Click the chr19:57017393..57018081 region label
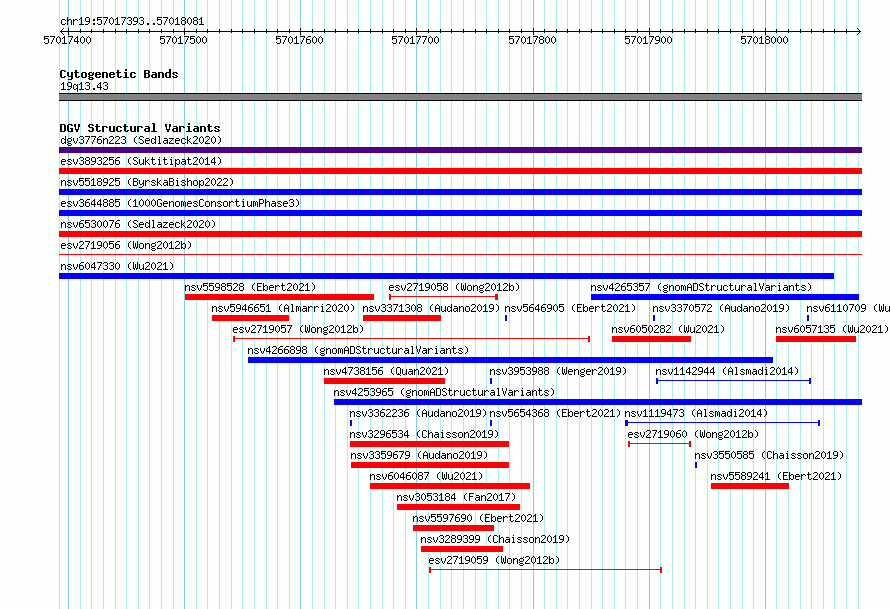 click(132, 22)
